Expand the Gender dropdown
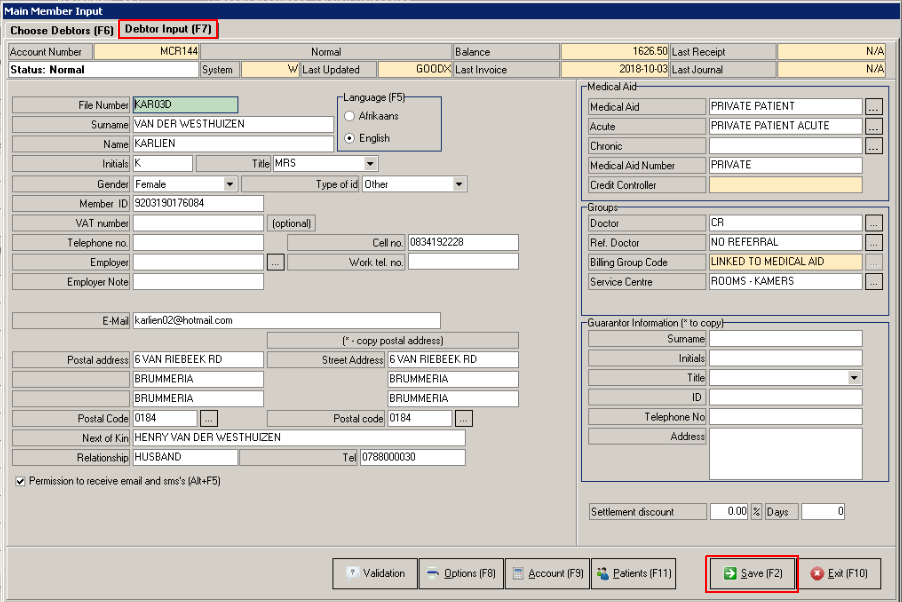 tap(230, 184)
